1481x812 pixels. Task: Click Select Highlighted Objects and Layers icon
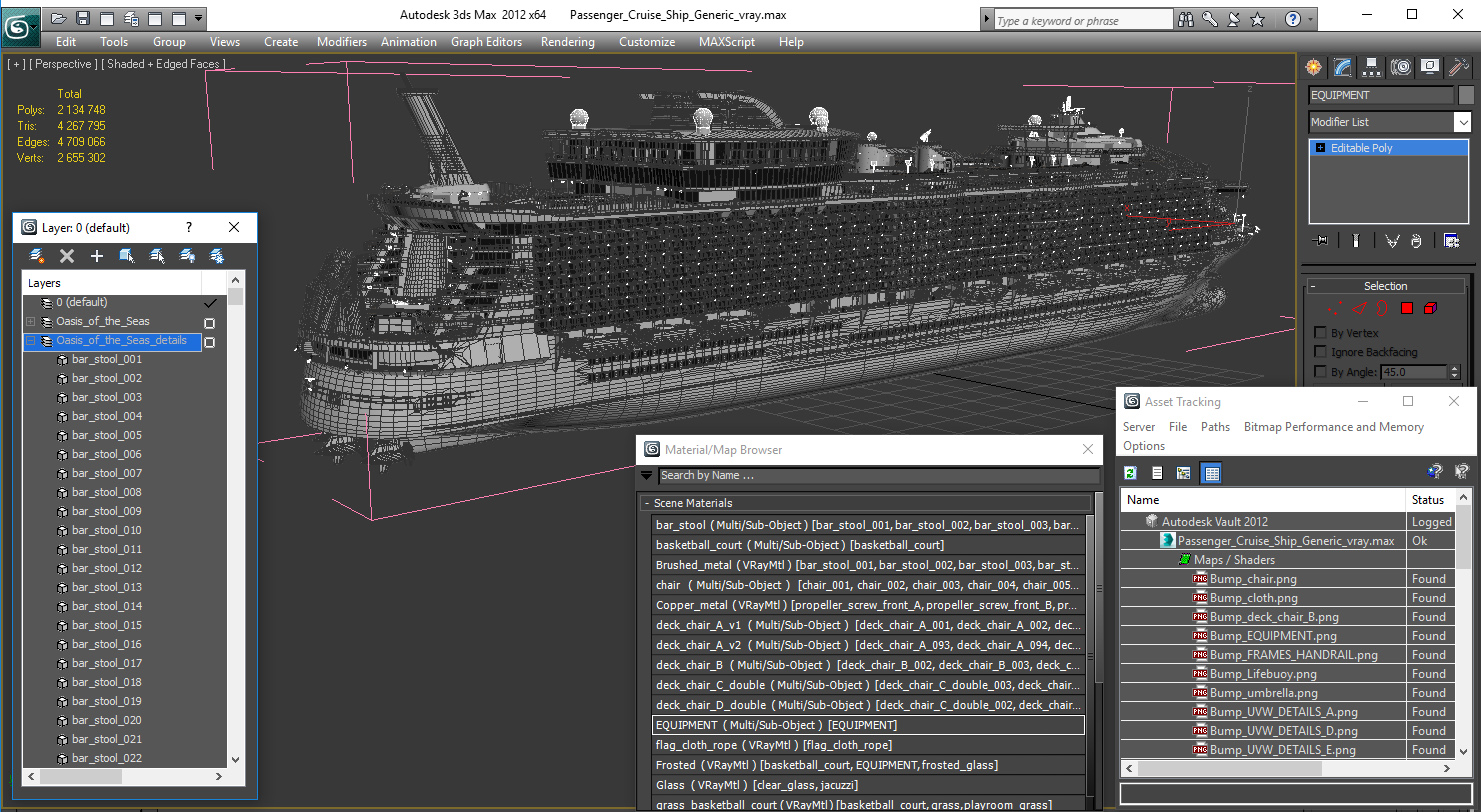pyautogui.click(x=127, y=256)
